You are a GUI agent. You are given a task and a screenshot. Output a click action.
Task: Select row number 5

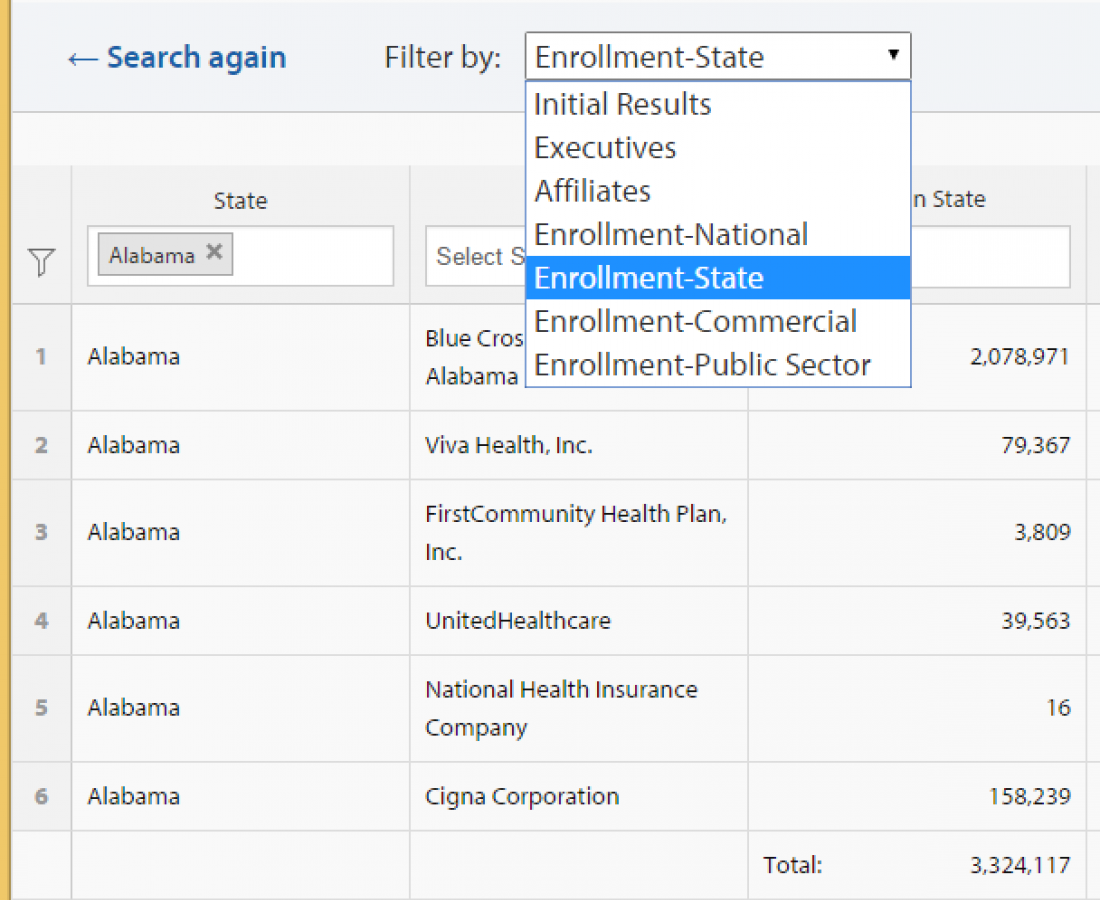(x=41, y=708)
